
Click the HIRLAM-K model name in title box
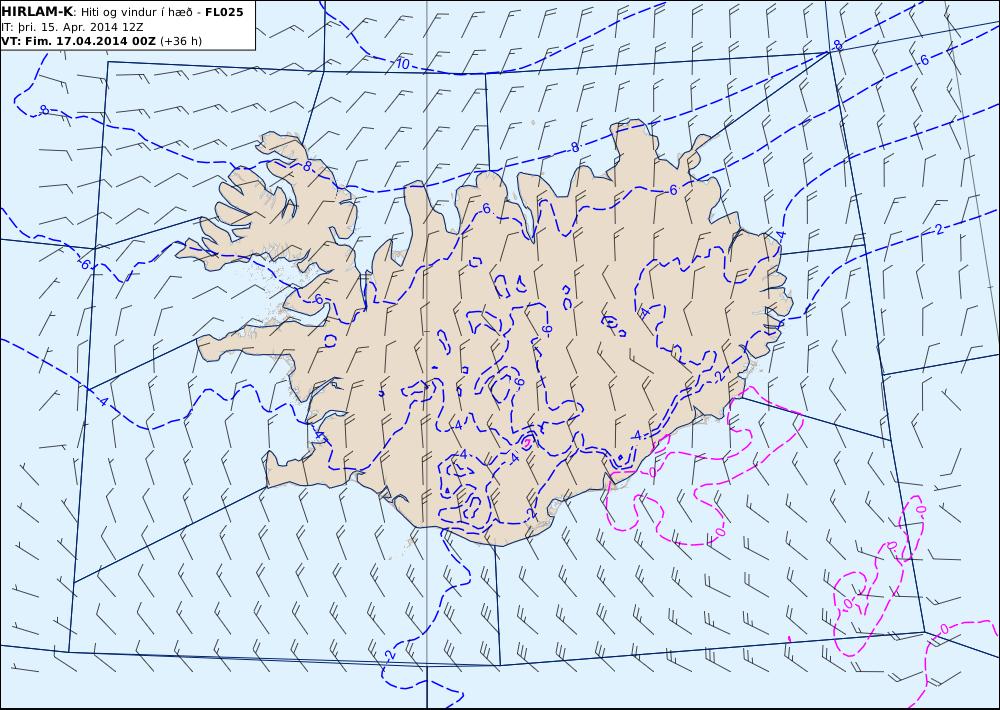pyautogui.click(x=37, y=12)
